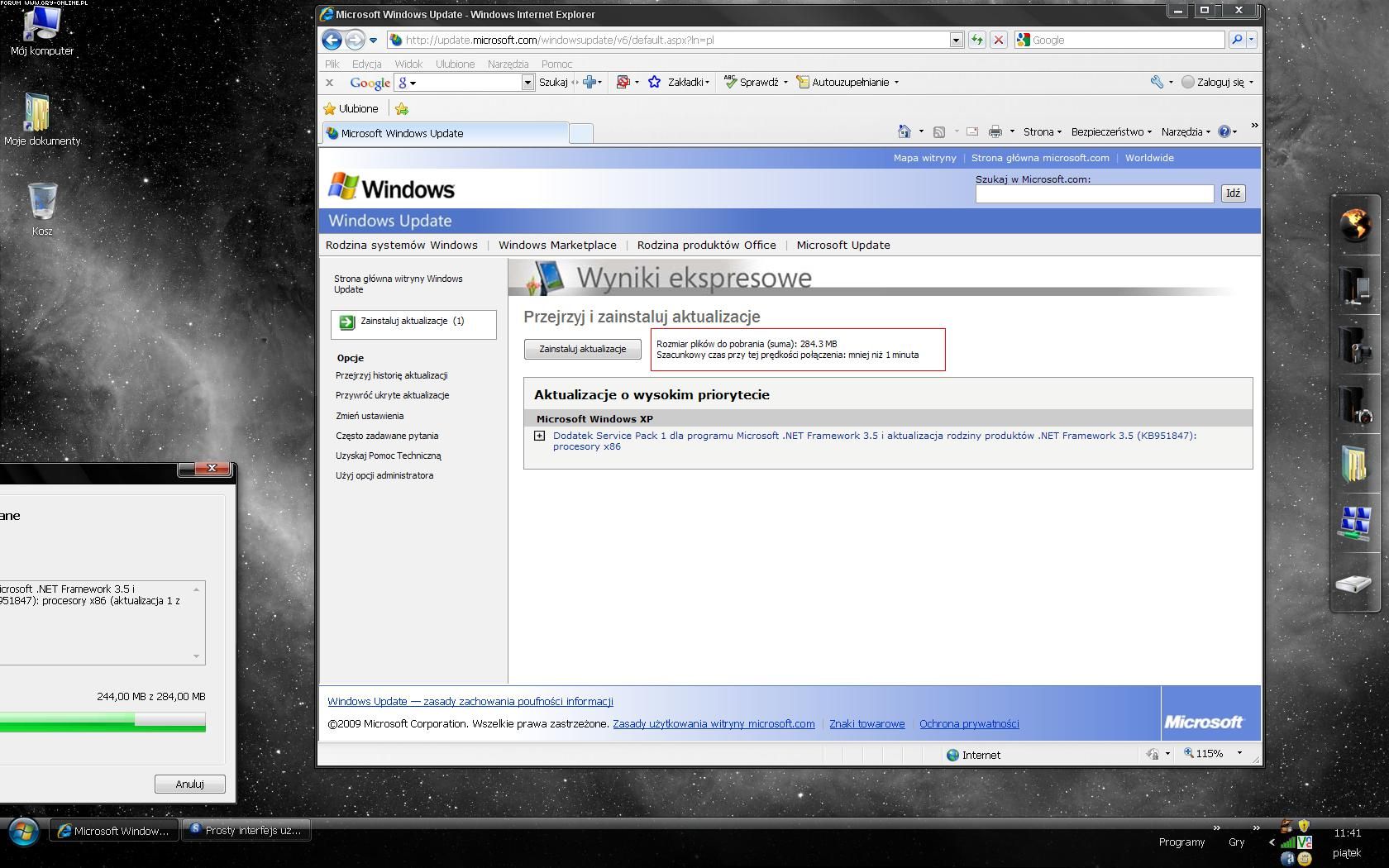Go to Home page icon in command bar
The image size is (1389, 868).
904,131
